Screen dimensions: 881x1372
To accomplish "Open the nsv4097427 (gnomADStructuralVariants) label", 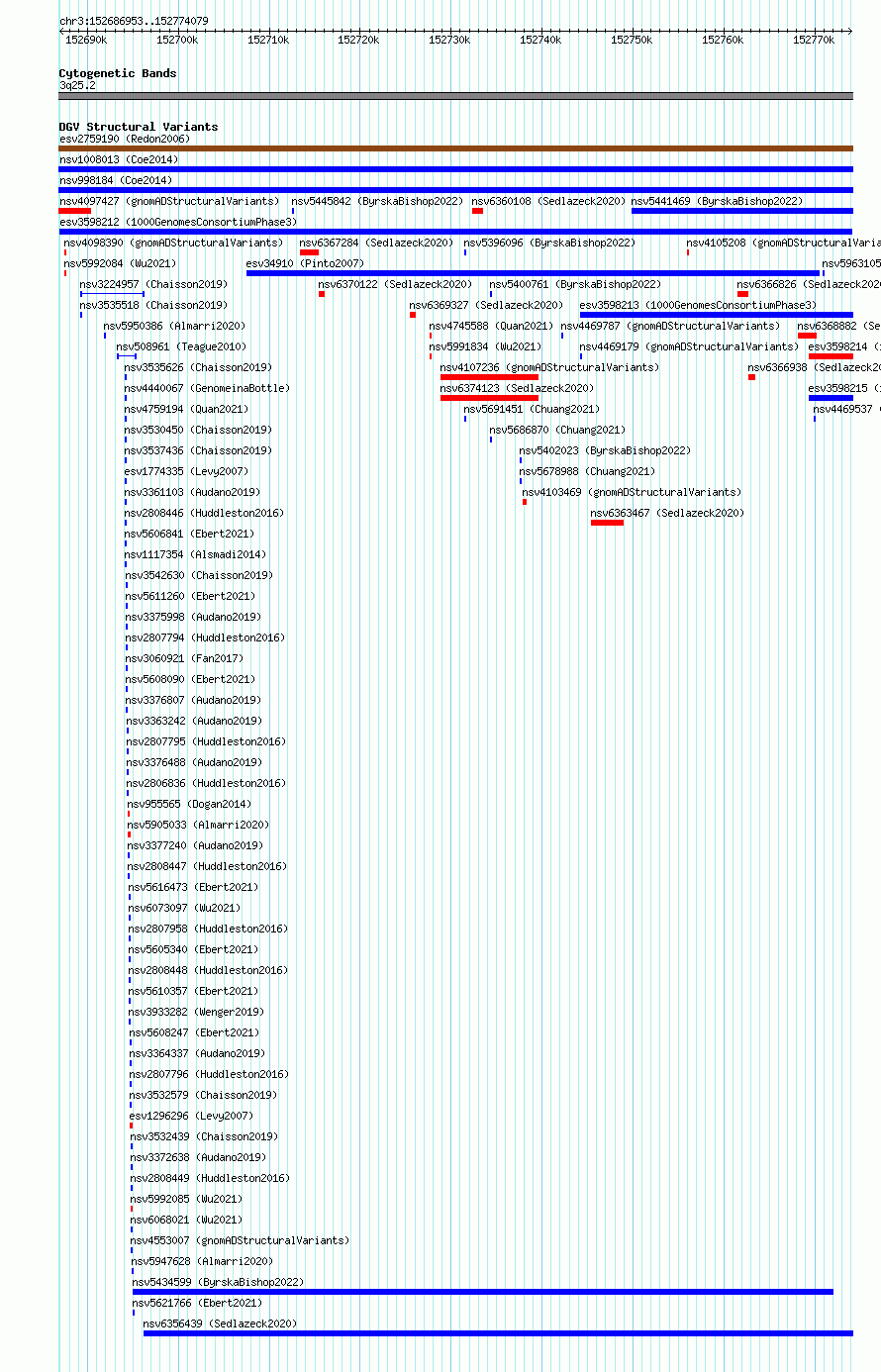I will (x=169, y=201).
